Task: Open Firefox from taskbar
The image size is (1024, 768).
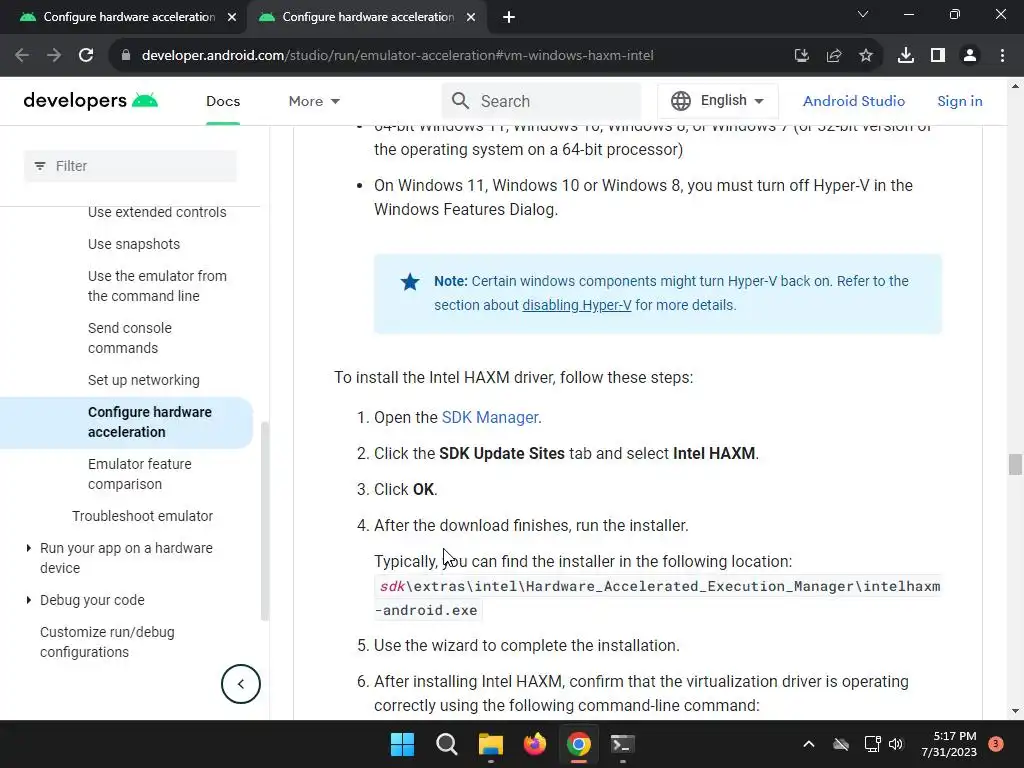Action: click(x=534, y=744)
